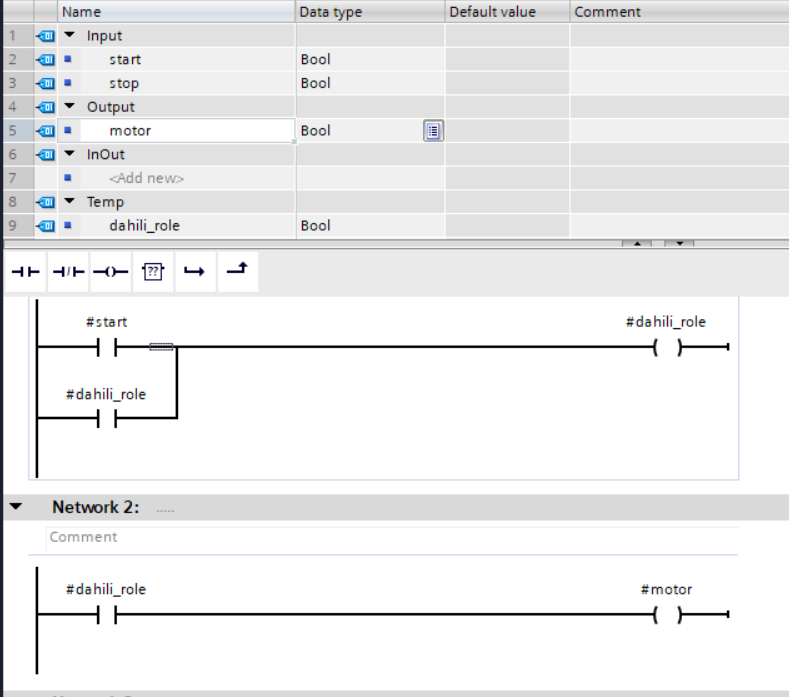The height and width of the screenshot is (697, 789).
Task: Click the interface pane collapse up arrow
Action: click(x=637, y=244)
